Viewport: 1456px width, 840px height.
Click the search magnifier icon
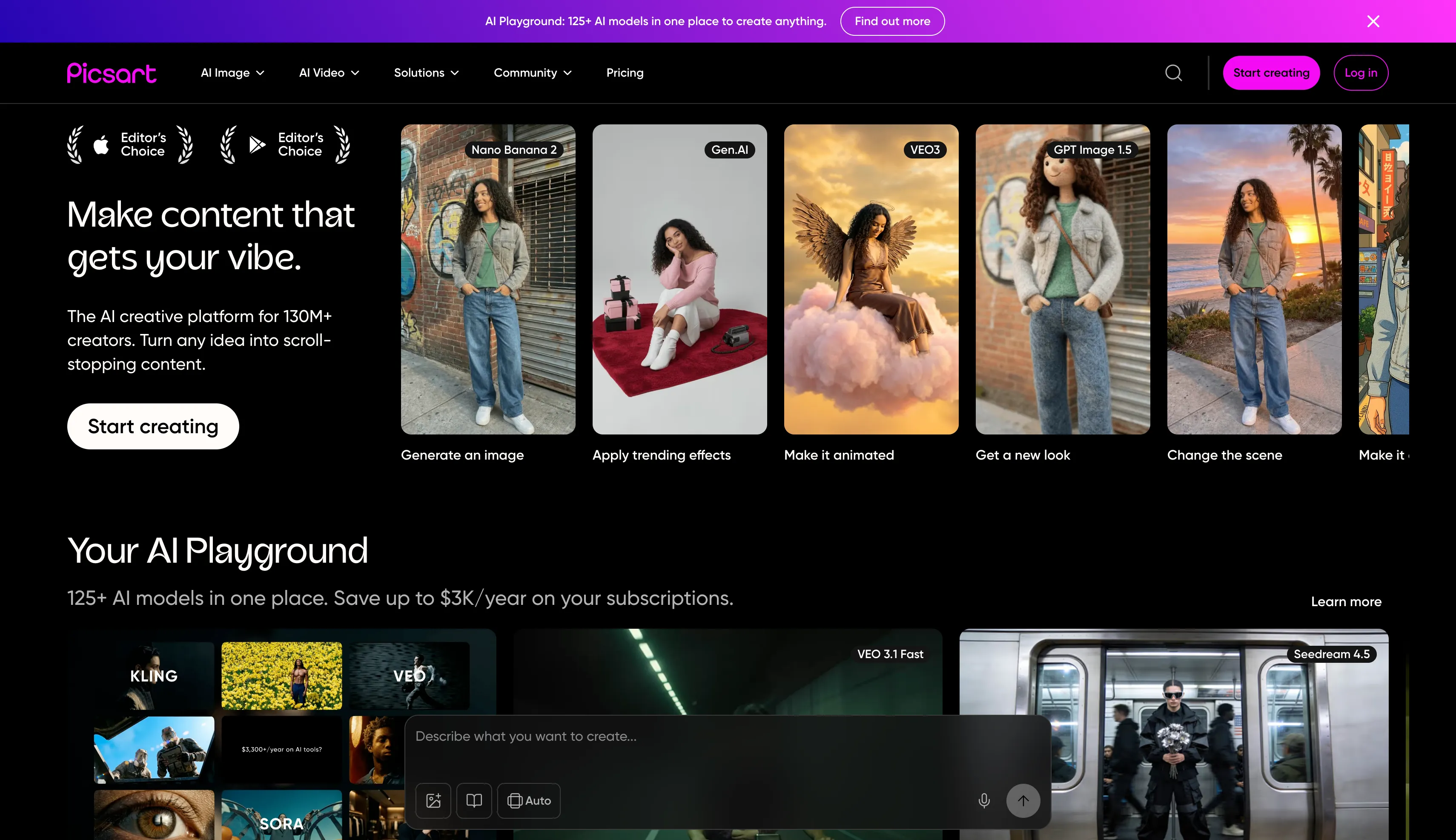pos(1173,73)
